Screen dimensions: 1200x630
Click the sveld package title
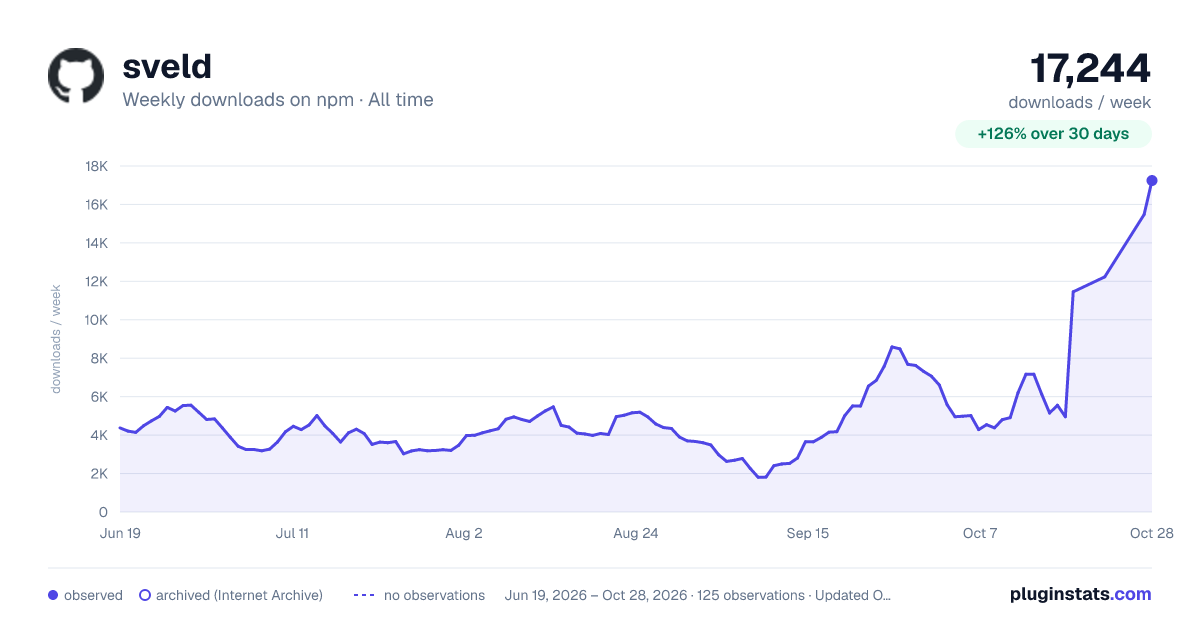(167, 66)
